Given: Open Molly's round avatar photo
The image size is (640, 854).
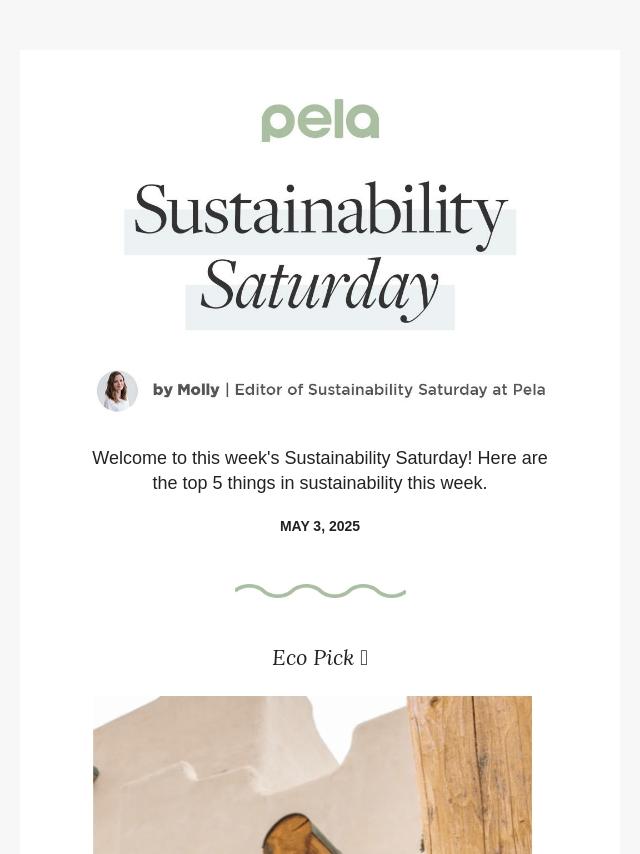Looking at the screenshot, I should tap(117, 391).
